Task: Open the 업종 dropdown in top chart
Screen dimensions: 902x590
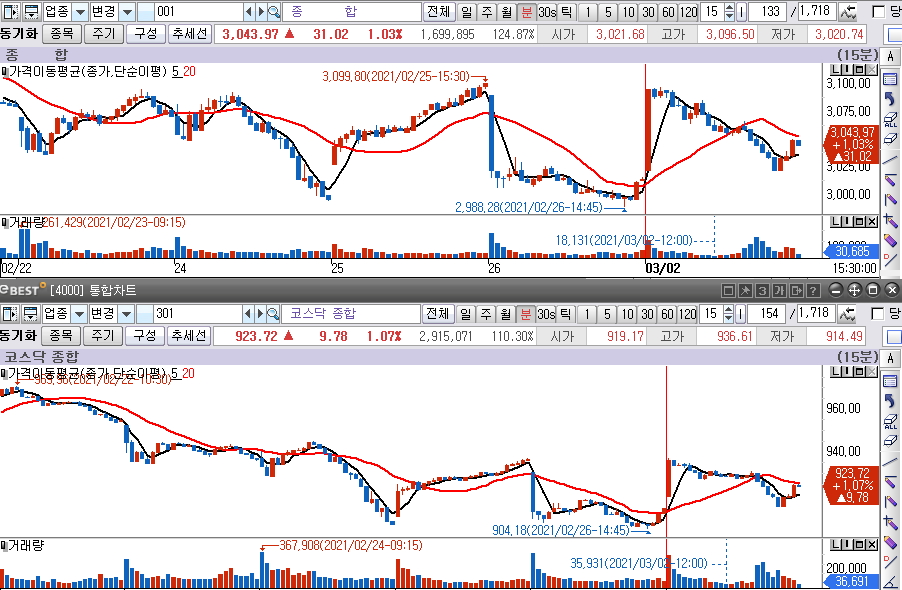Action: [81, 11]
